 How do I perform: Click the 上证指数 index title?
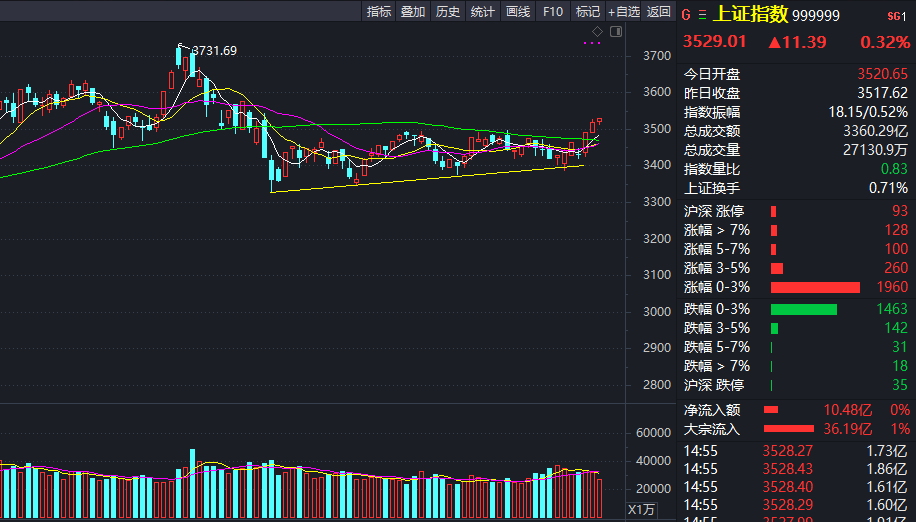tap(750, 15)
